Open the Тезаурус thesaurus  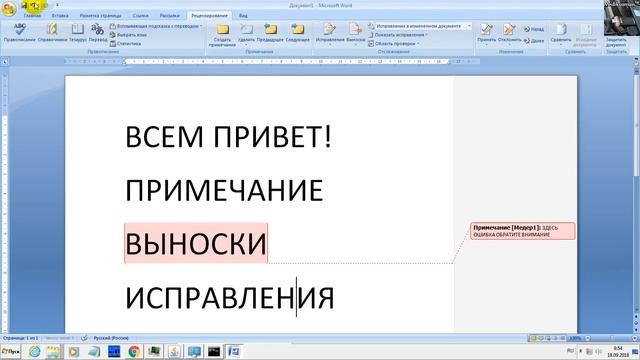click(78, 33)
